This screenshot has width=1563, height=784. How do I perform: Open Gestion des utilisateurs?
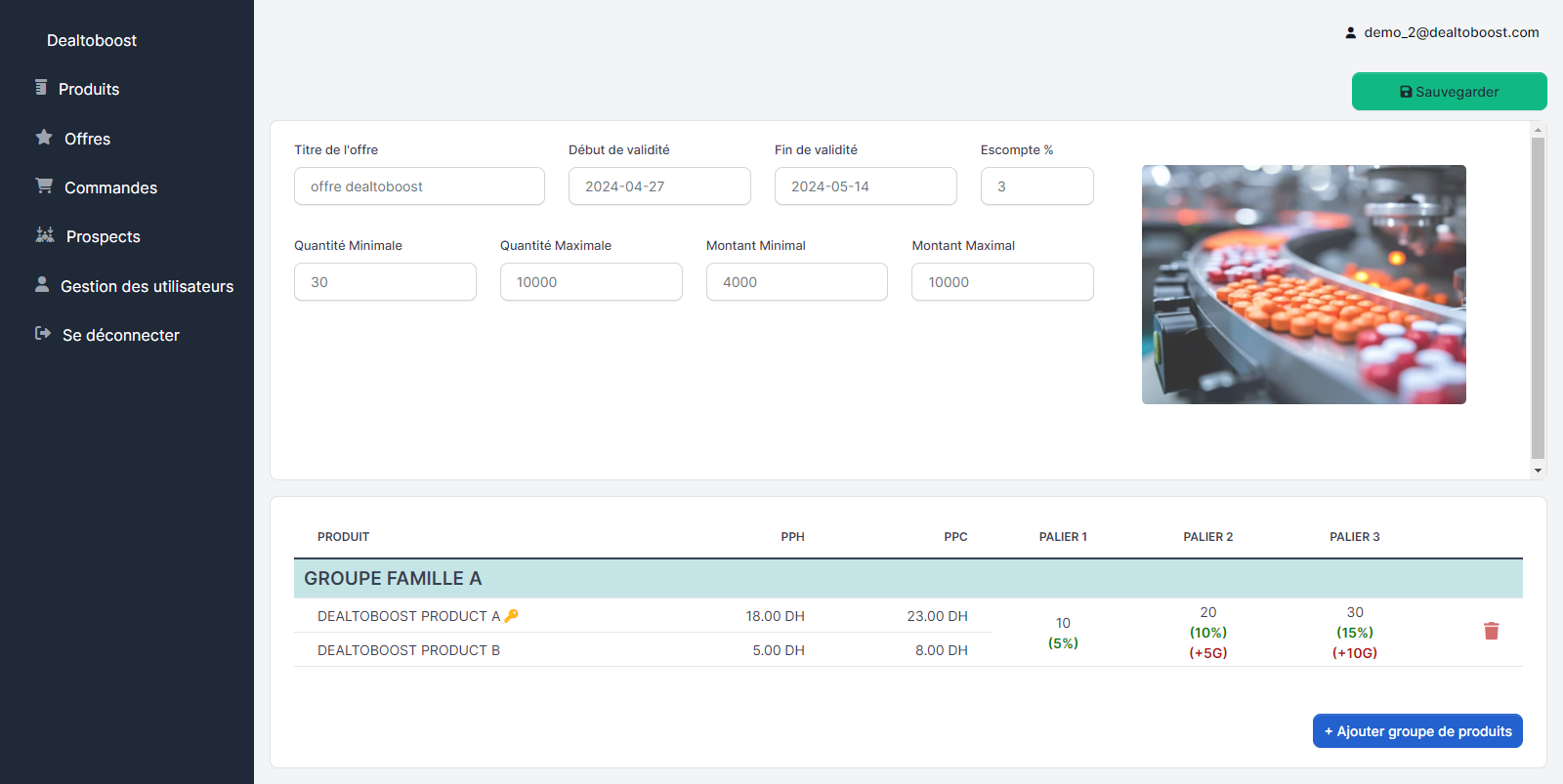coord(148,286)
